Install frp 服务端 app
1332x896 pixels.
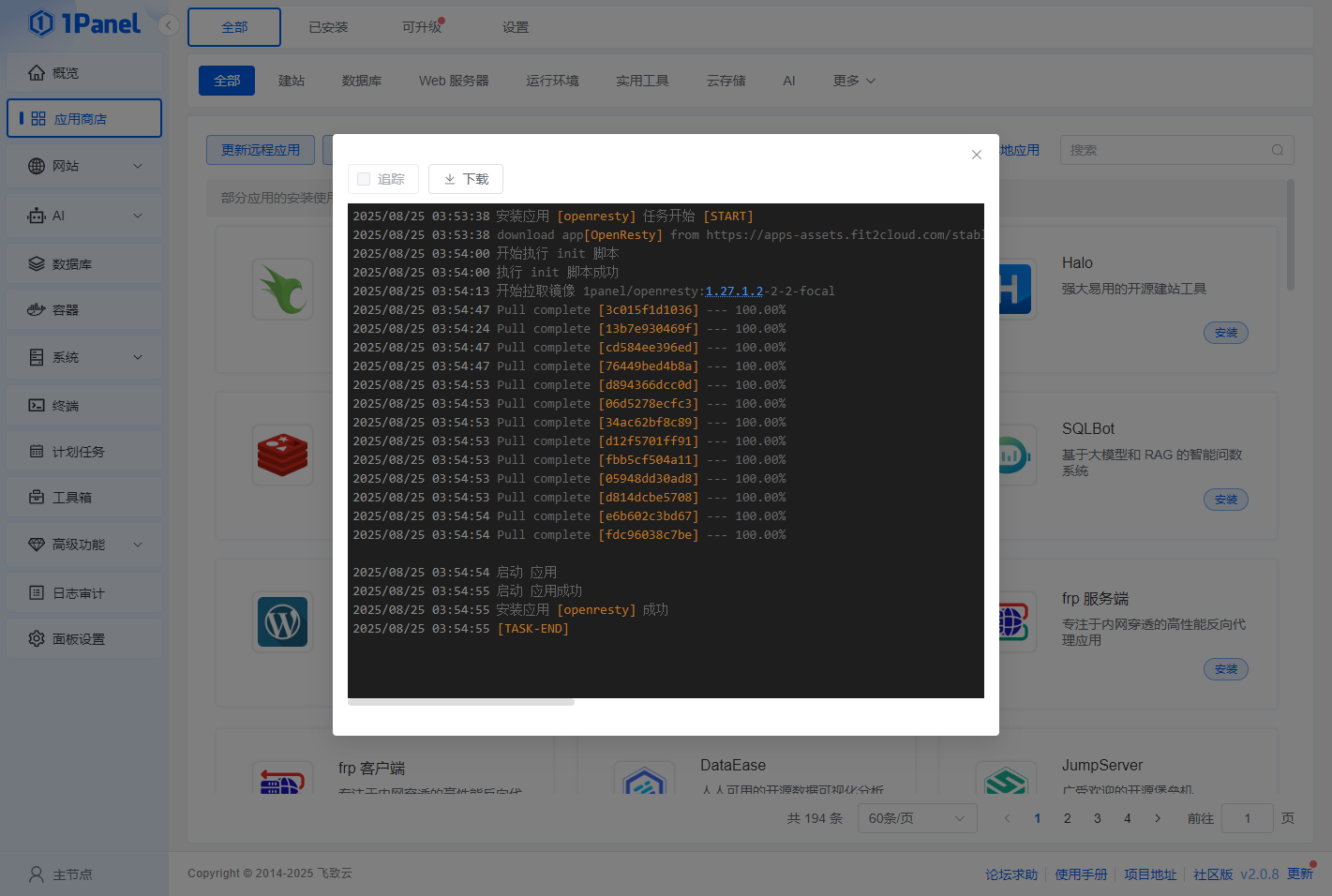(x=1226, y=669)
